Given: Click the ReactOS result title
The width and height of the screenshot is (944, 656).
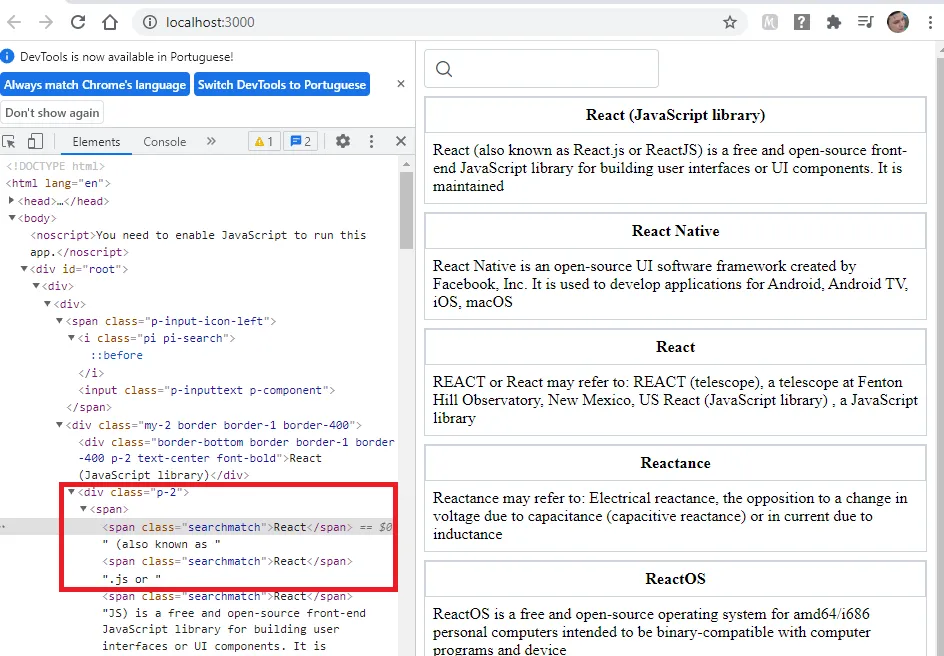Looking at the screenshot, I should (x=675, y=579).
